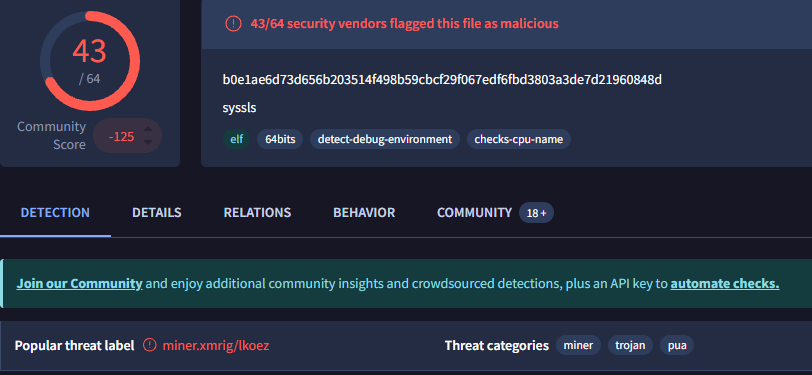812x375 pixels.
Task: Follow the automate checks link
Action: click(x=724, y=284)
